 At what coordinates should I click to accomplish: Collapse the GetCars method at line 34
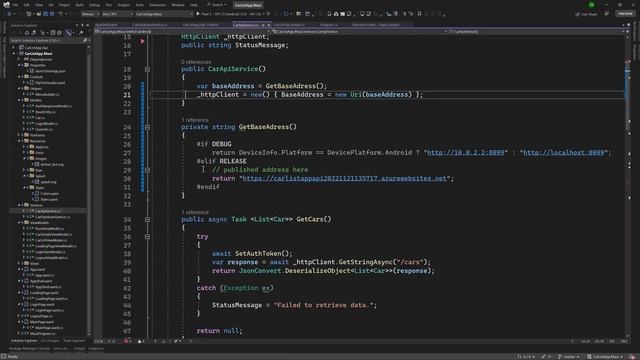tap(147, 220)
